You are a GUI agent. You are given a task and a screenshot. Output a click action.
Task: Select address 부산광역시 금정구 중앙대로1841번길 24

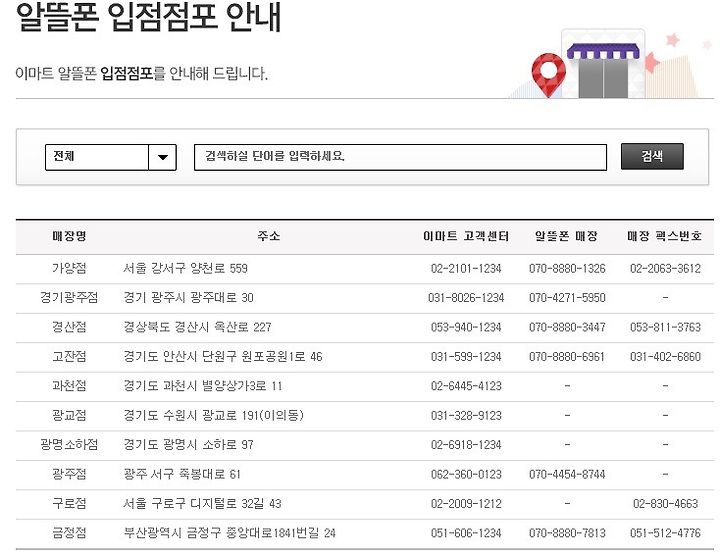[x=229, y=533]
